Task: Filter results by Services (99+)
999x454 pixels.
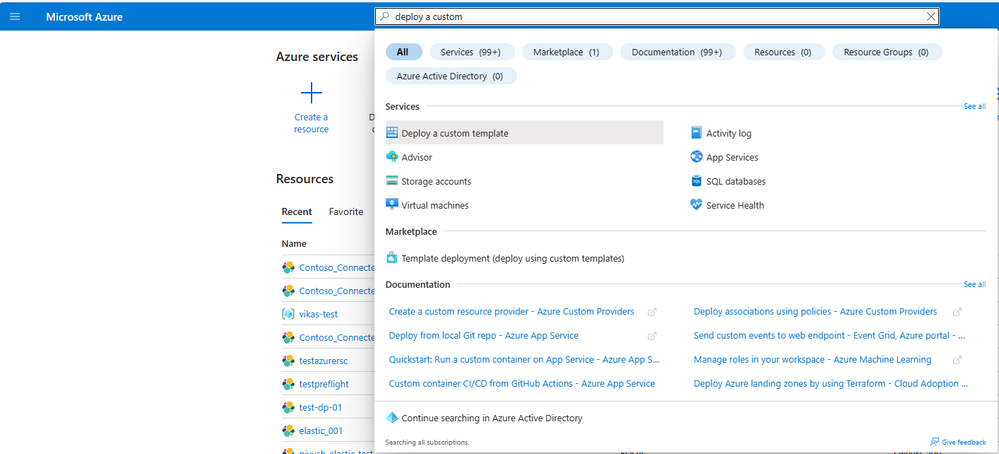Action: [x=472, y=52]
